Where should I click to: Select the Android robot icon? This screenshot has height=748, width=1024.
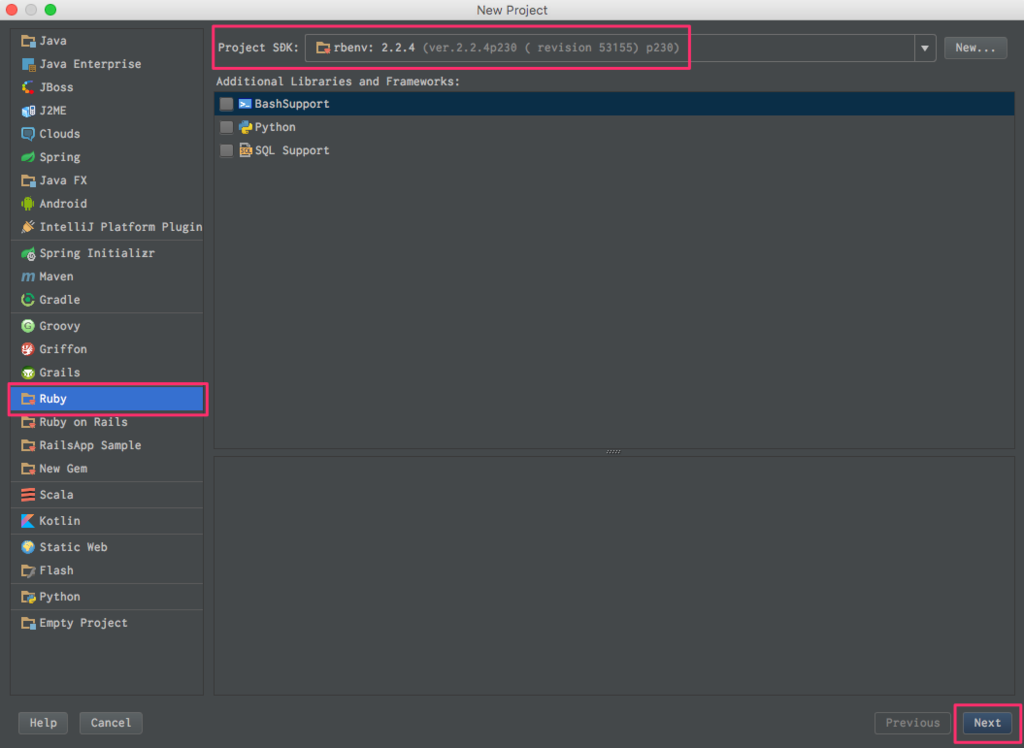[28, 204]
